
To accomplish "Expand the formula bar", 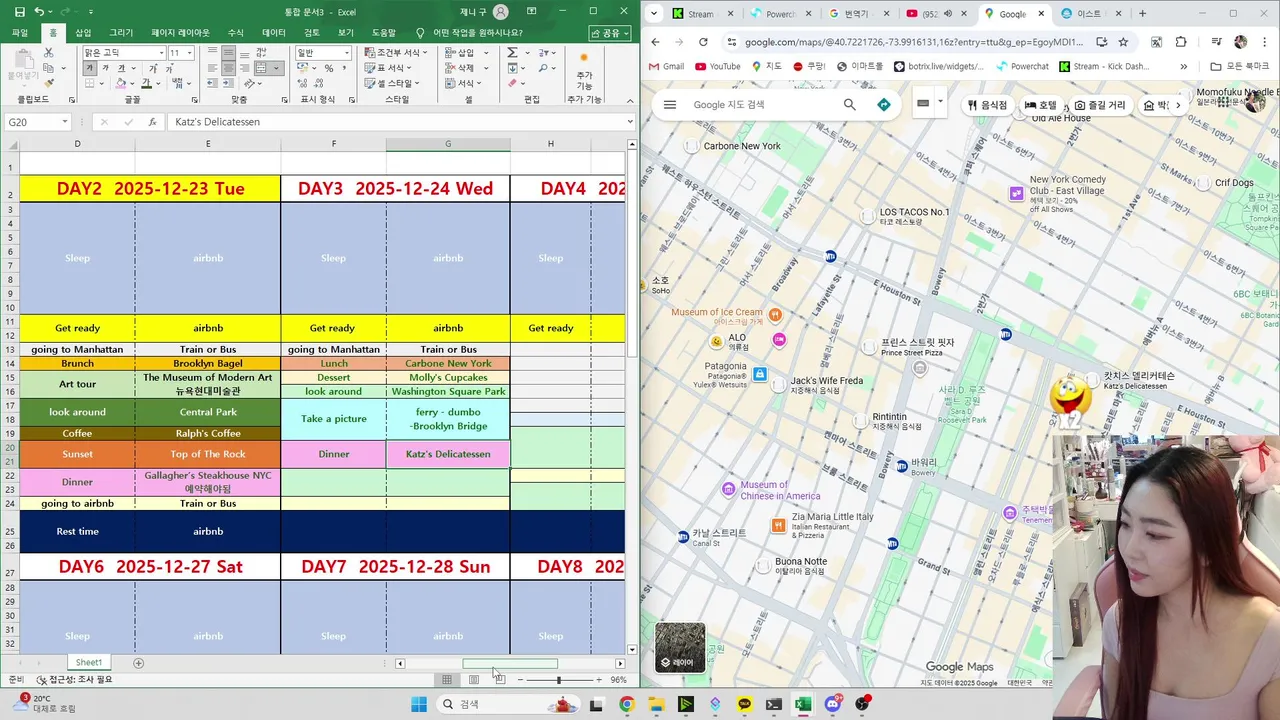I will (630, 122).
